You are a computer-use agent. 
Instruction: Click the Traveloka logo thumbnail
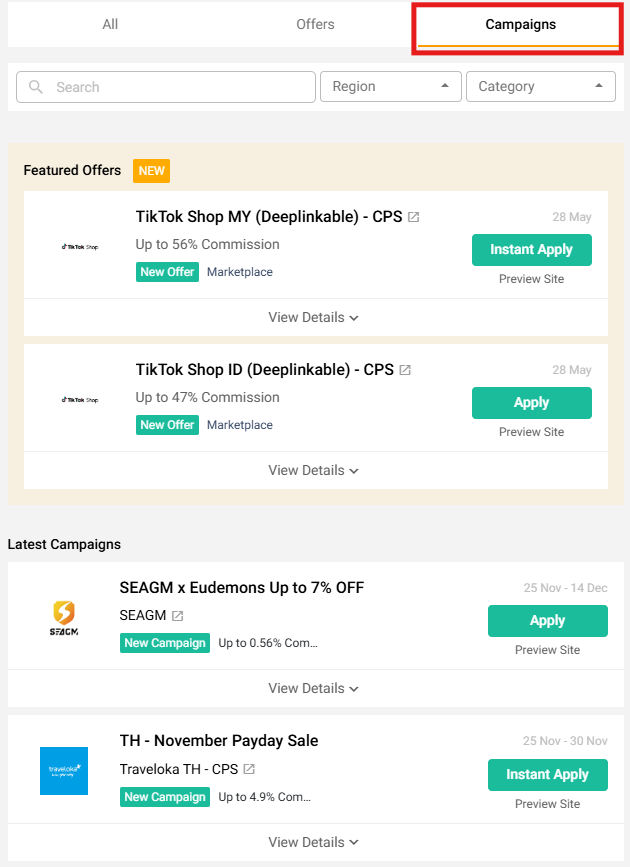point(64,771)
